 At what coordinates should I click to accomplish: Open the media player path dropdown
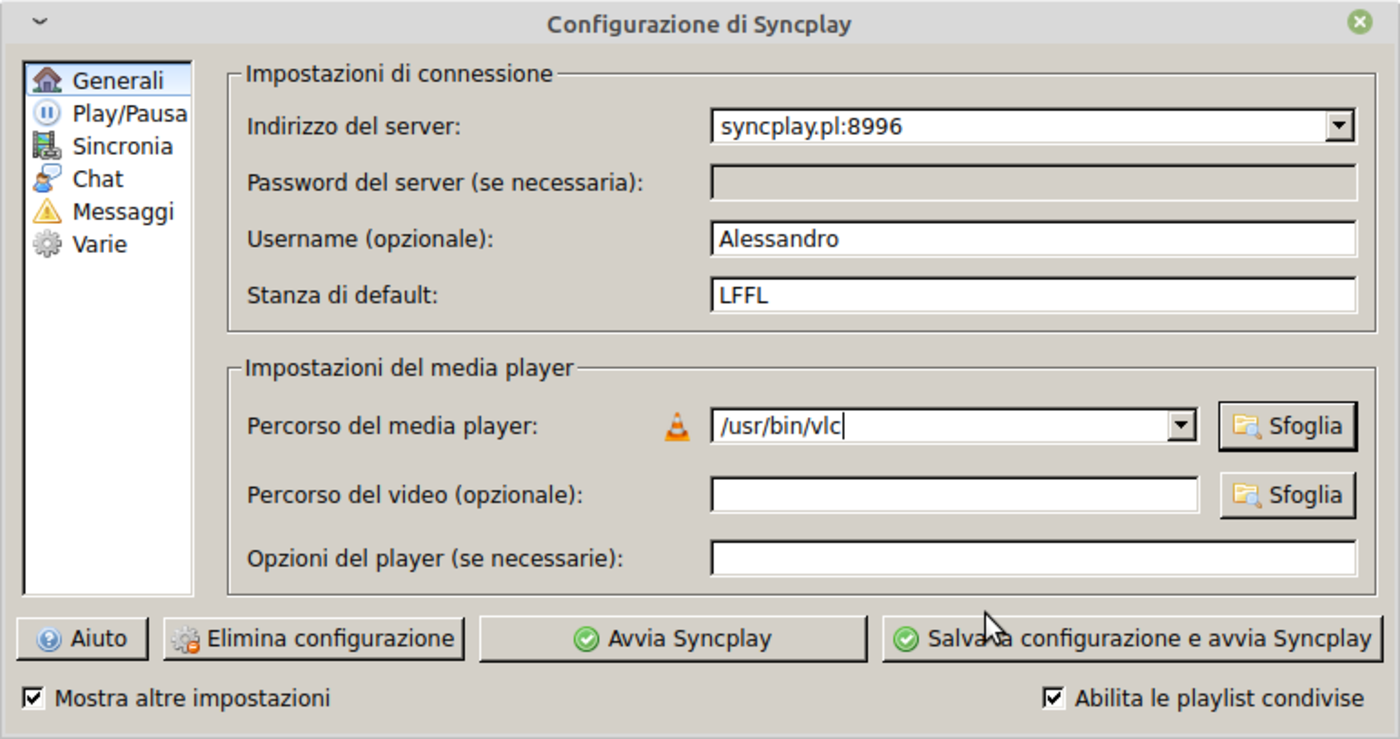tap(1181, 427)
